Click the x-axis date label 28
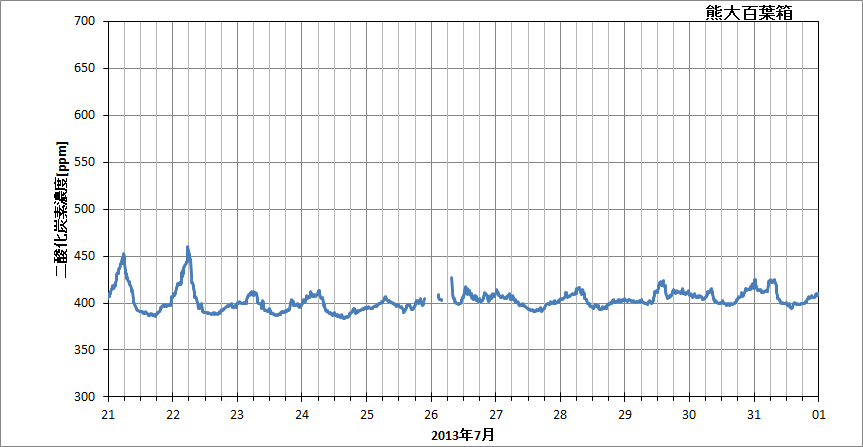This screenshot has height=447, width=863. coord(560,414)
